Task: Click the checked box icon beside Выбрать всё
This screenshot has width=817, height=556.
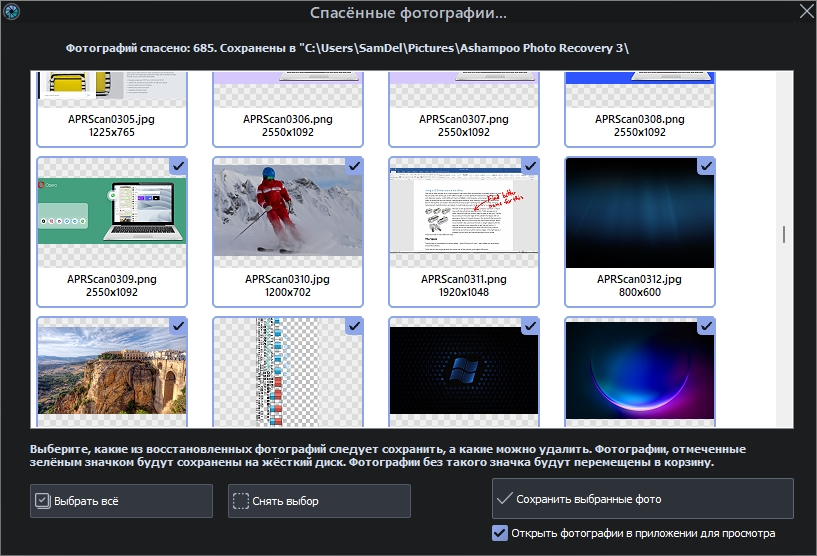Action: click(42, 501)
